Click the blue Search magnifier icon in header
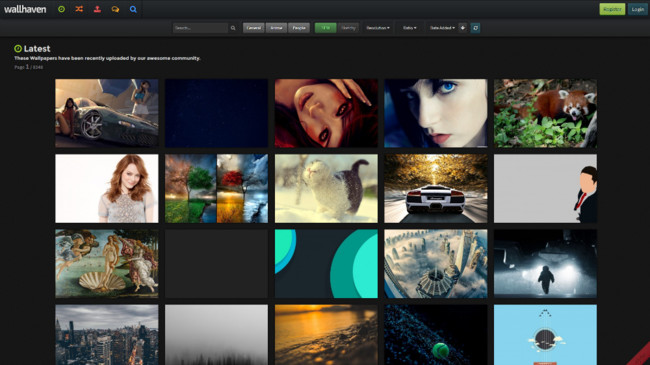 [133, 9]
